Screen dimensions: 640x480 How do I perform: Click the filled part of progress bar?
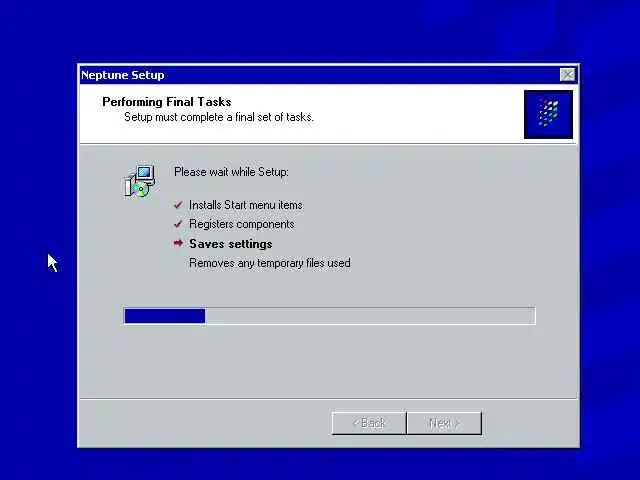(165, 316)
